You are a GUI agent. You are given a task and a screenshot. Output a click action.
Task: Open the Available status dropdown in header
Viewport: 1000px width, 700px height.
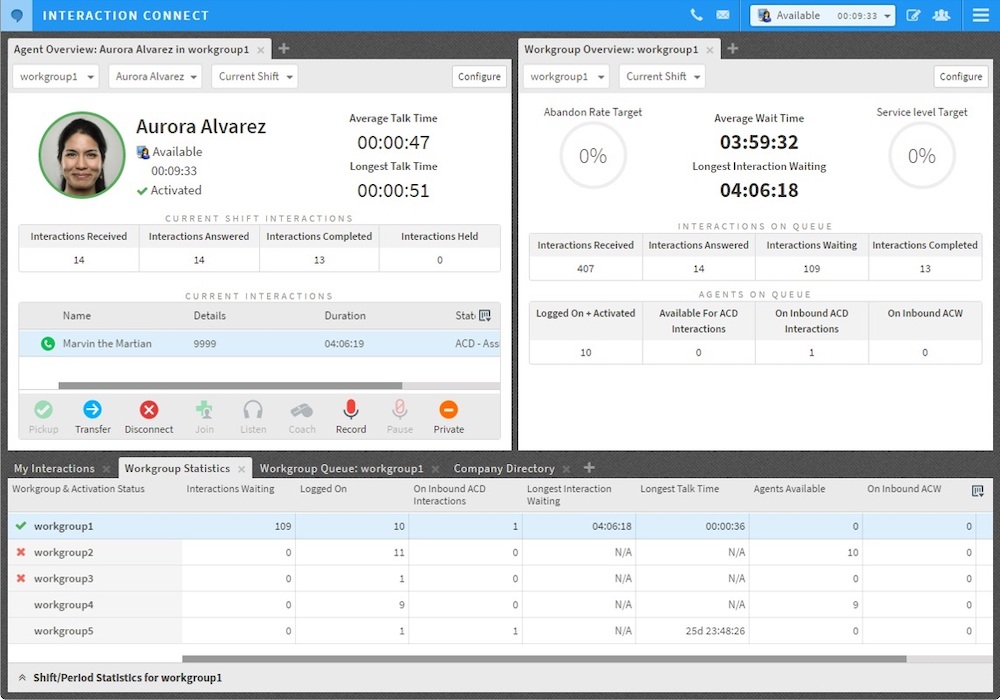[x=823, y=15]
